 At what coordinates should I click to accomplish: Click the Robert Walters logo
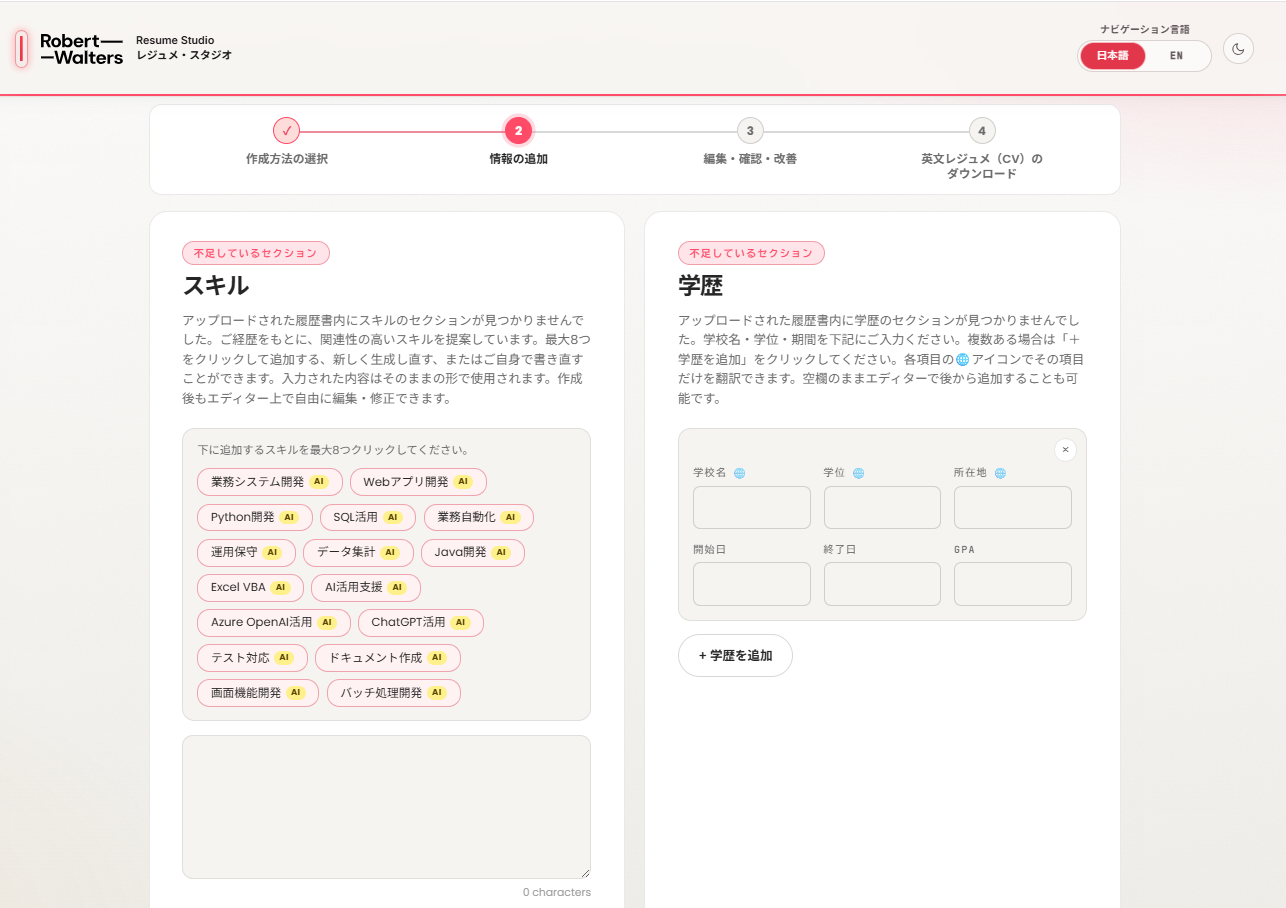[x=81, y=49]
